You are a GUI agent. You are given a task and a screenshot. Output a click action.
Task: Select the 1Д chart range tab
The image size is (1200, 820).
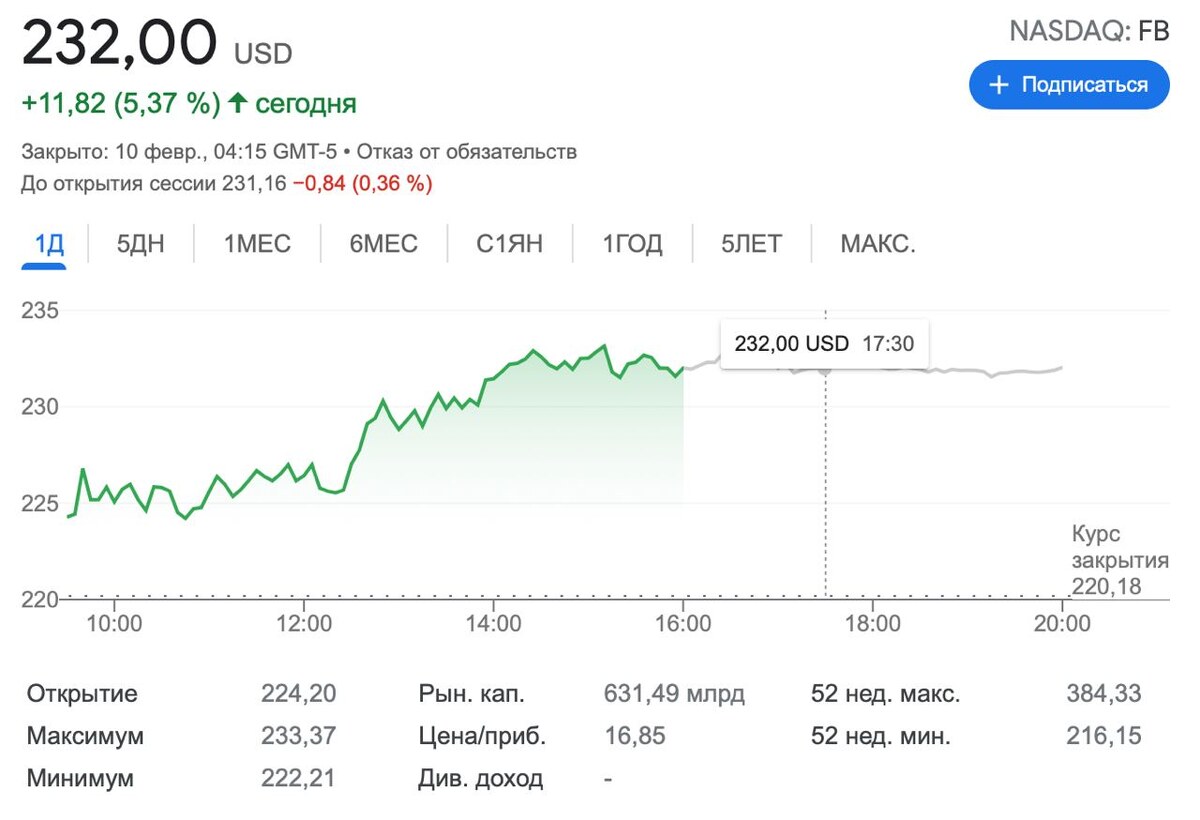pos(44,243)
